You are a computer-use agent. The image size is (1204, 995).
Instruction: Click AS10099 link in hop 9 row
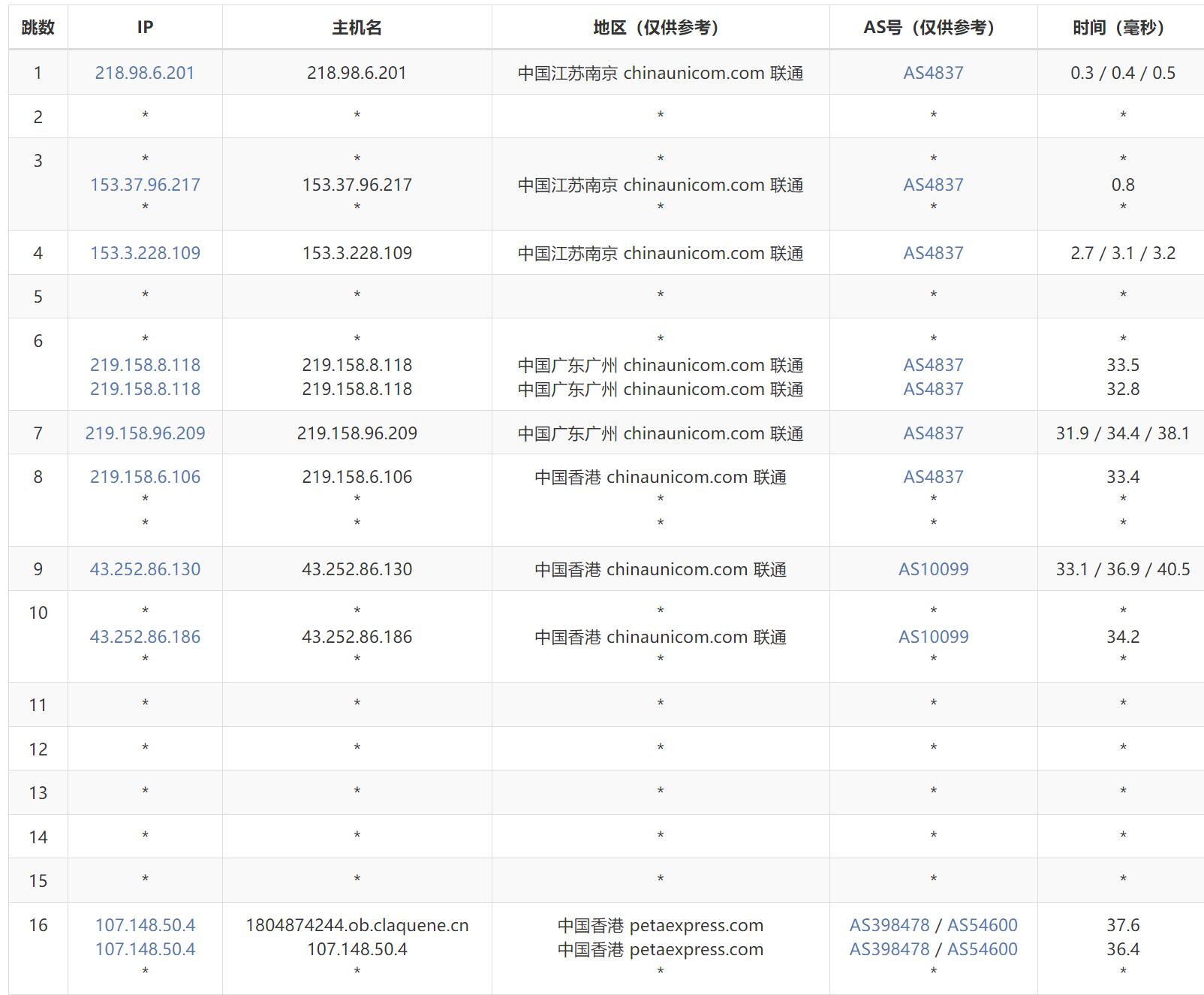(933, 569)
